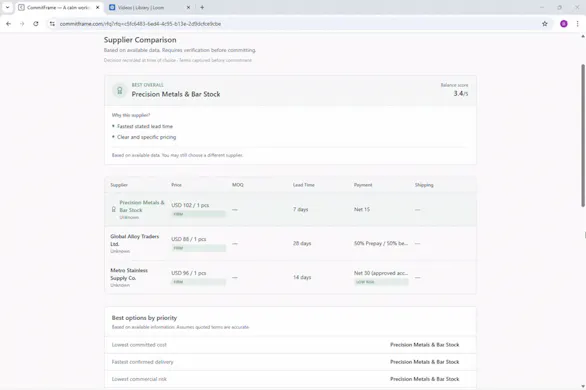This screenshot has height=390, width=586.
Task: Click the Best Overall award badge icon
Action: click(120, 90)
